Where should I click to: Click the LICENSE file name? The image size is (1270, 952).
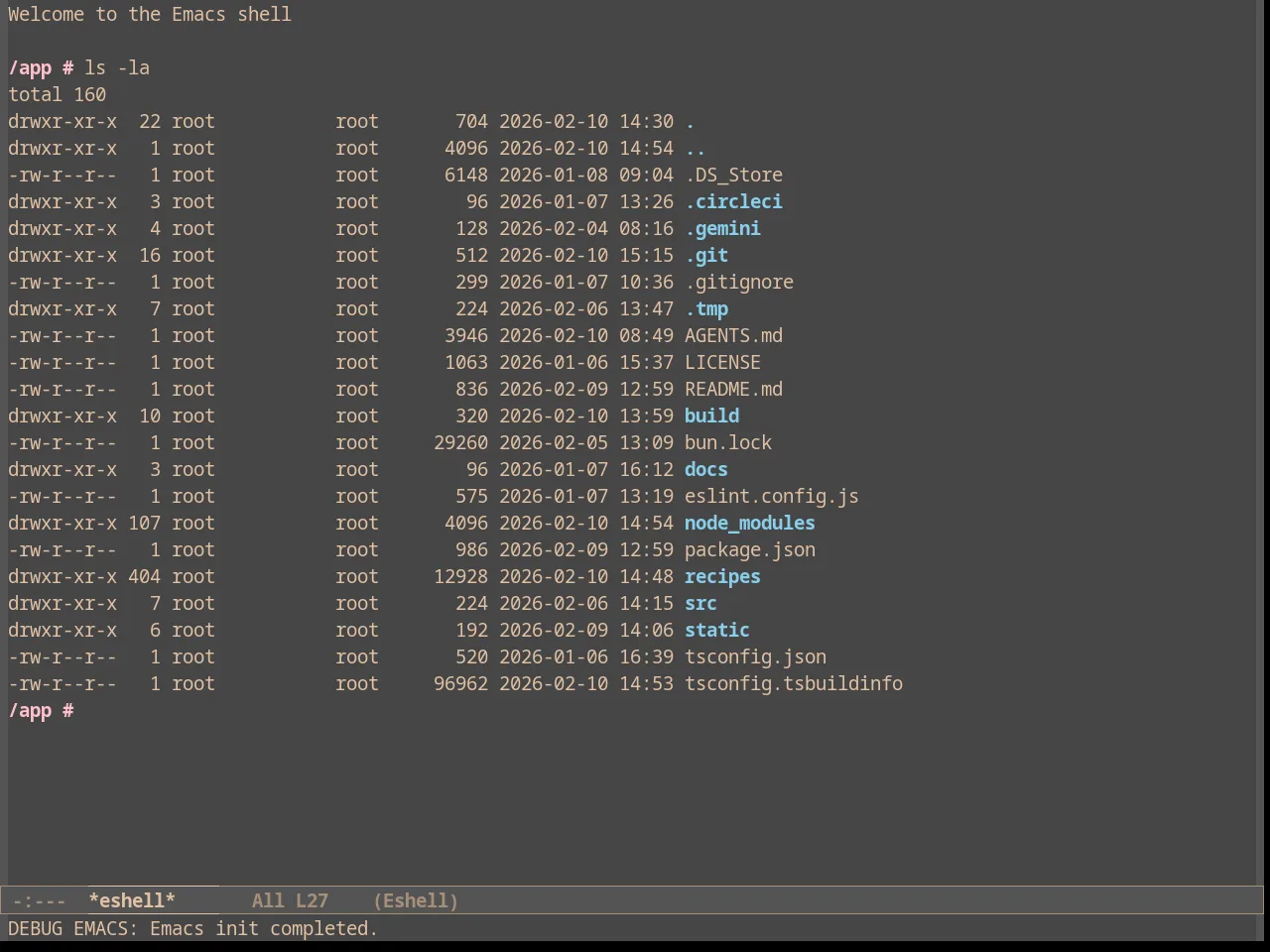pos(722,362)
